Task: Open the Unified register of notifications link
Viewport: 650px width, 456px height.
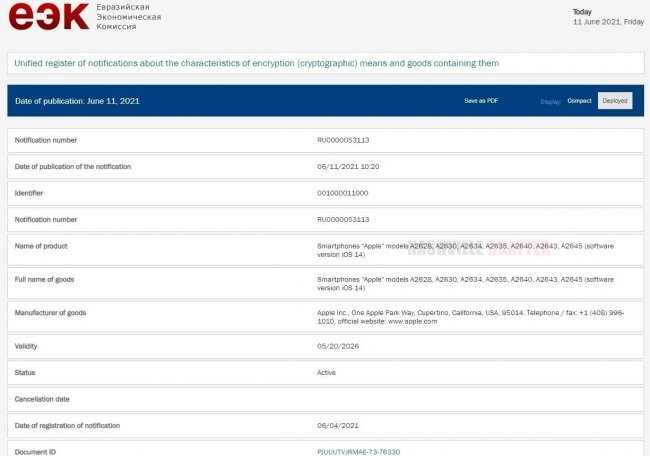Action: click(x=256, y=63)
